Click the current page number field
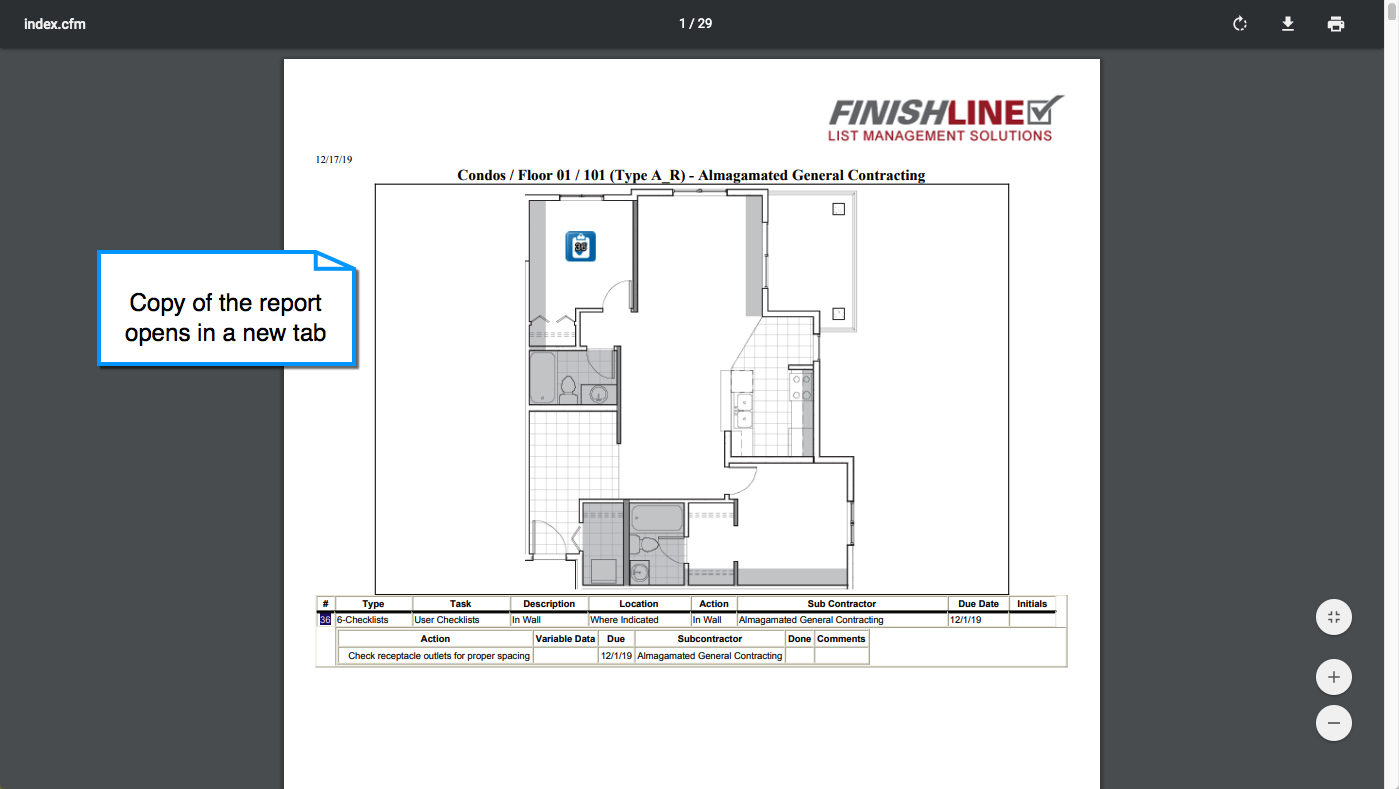Viewport: 1399px width, 789px height. point(684,24)
